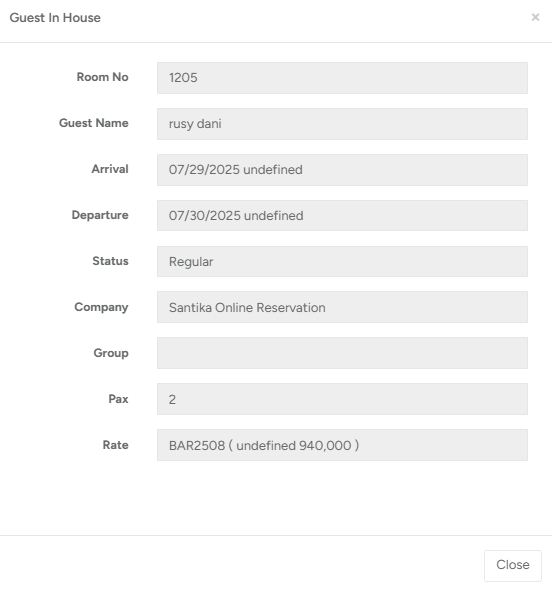Click the Pax field showing 2
The image size is (552, 591).
(342, 399)
